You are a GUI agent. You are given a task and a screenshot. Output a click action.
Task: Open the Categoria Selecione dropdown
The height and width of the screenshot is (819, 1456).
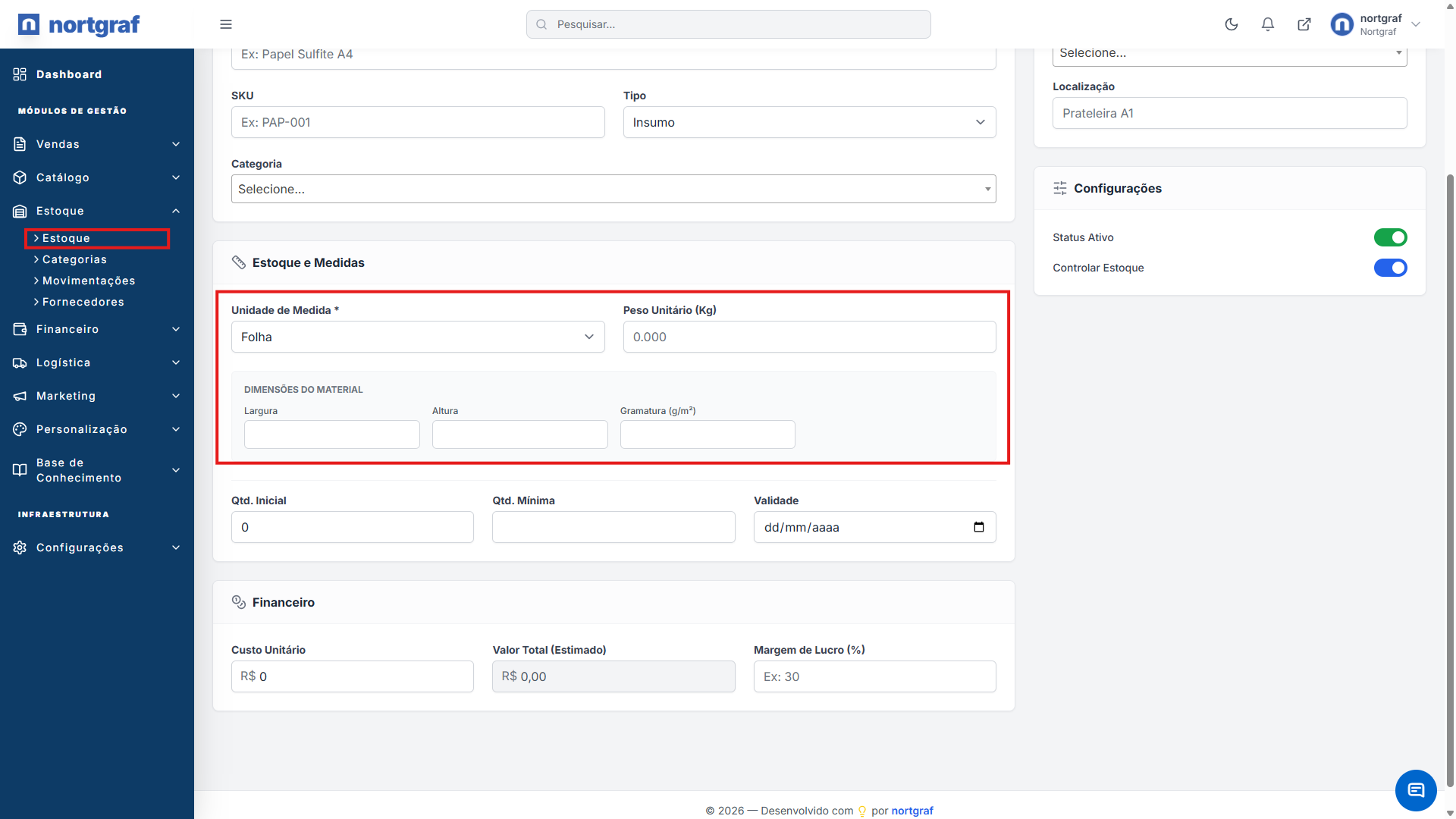(x=613, y=189)
